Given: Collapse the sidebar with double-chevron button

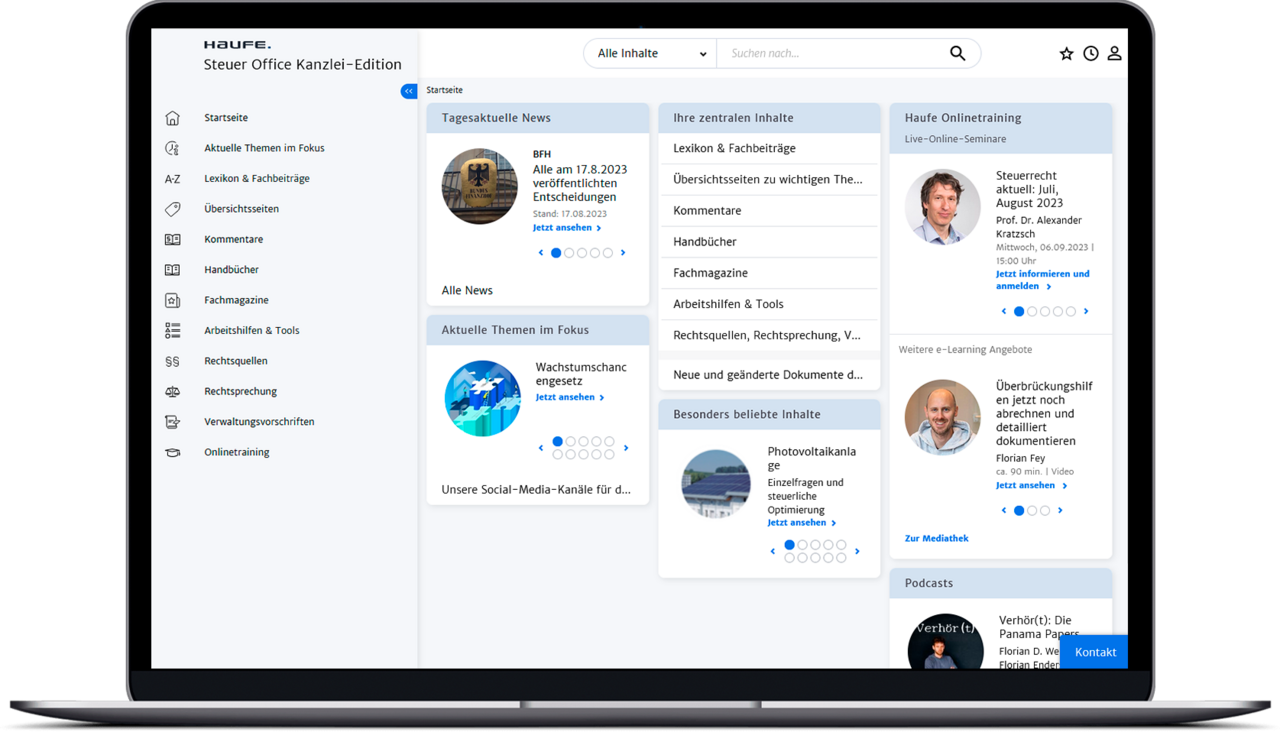Looking at the screenshot, I should click(x=409, y=91).
